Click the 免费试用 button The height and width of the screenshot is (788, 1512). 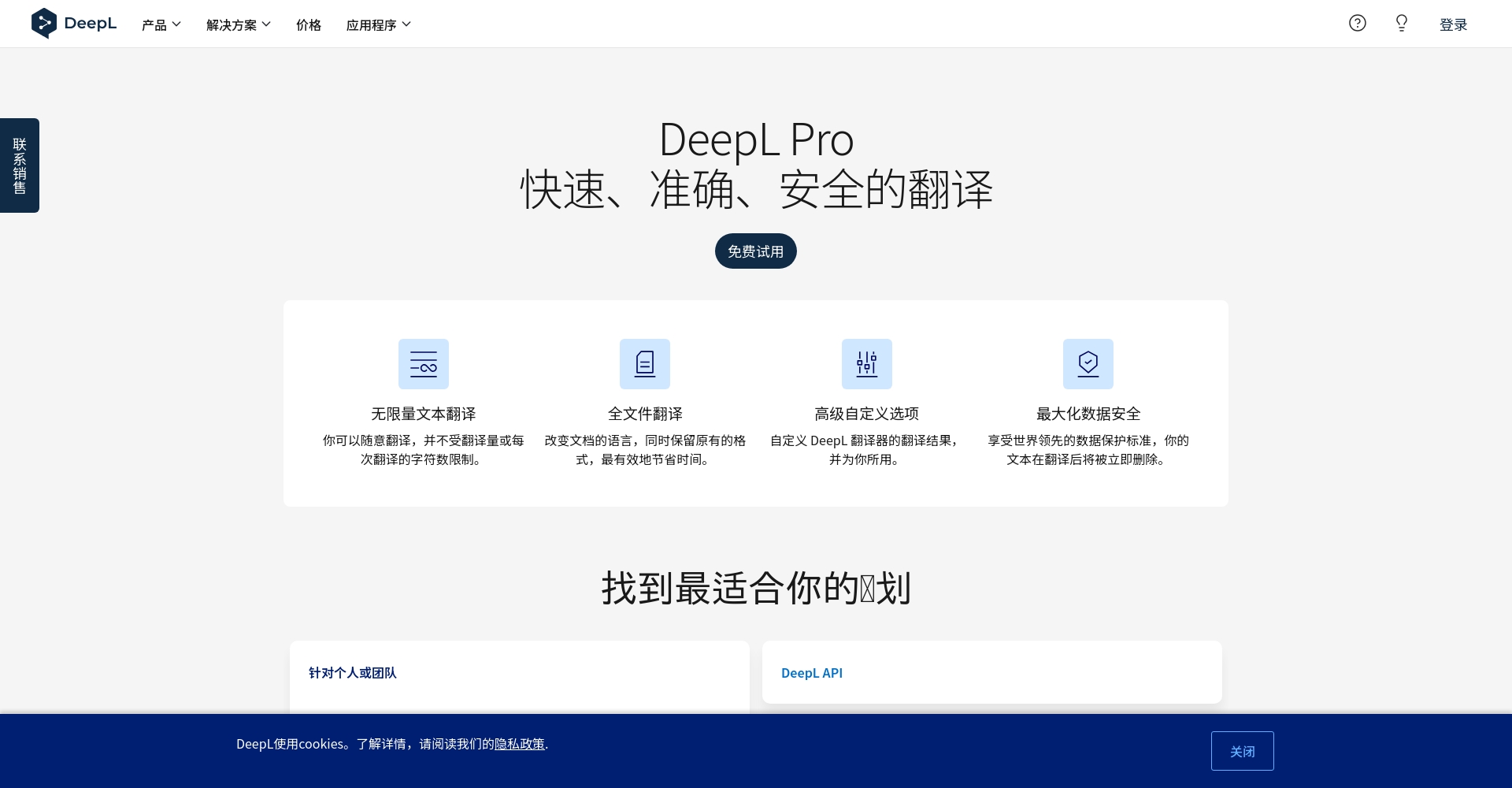coord(756,251)
